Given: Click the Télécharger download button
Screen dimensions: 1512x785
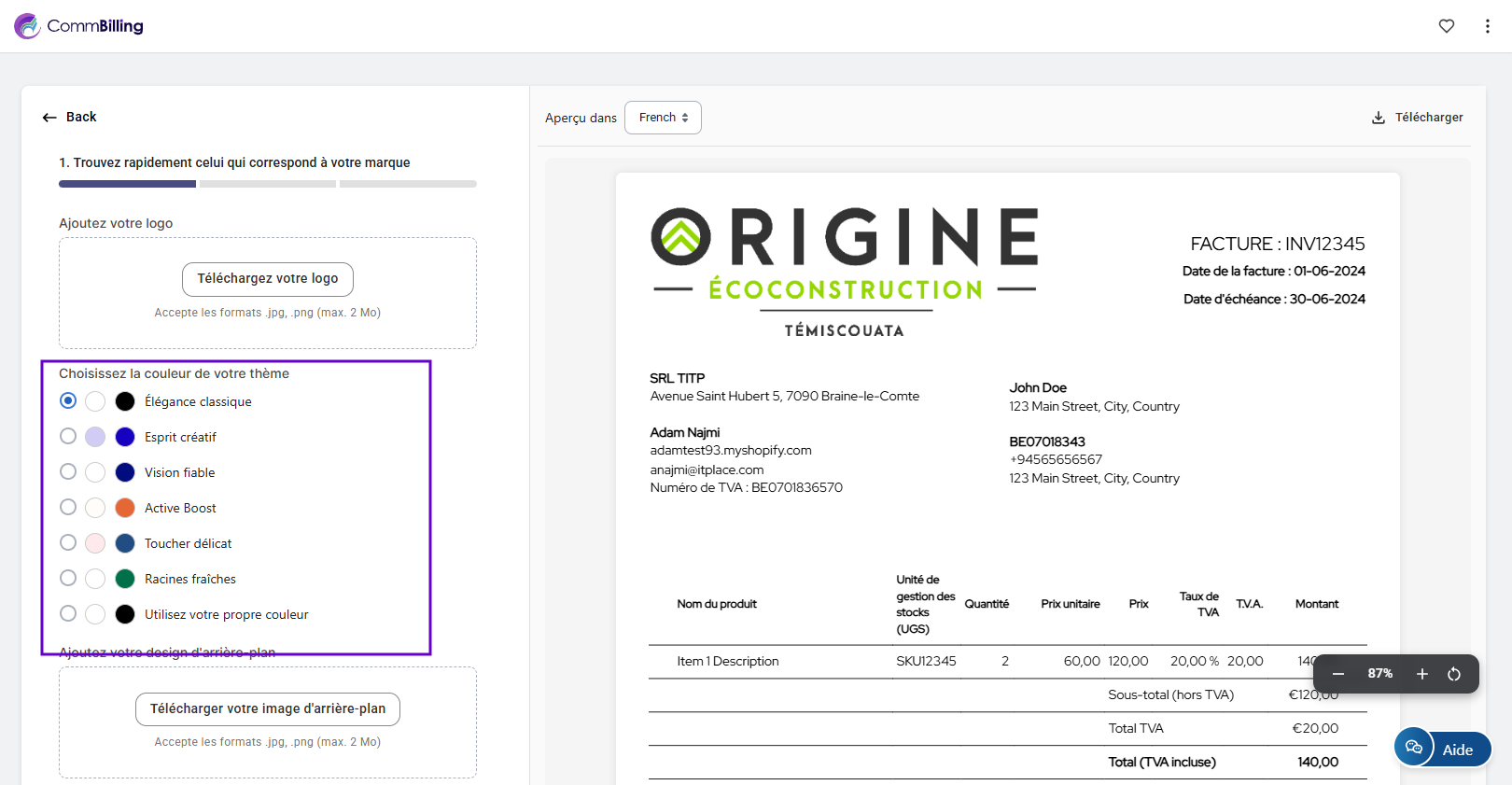Looking at the screenshot, I should tap(1417, 118).
